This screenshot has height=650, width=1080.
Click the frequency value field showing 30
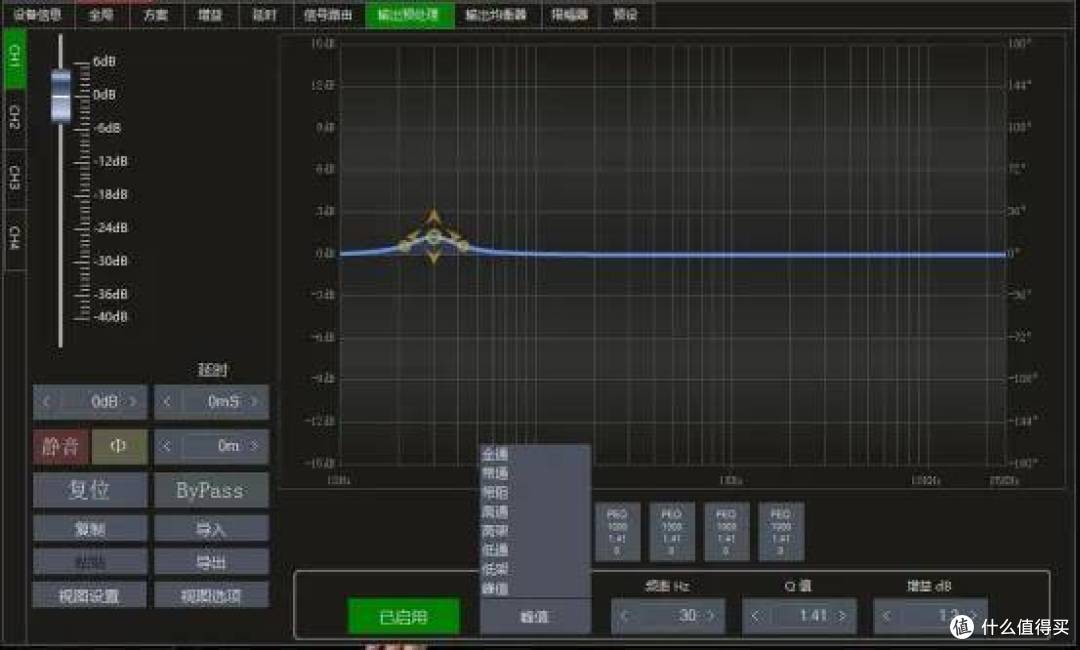pyautogui.click(x=668, y=616)
